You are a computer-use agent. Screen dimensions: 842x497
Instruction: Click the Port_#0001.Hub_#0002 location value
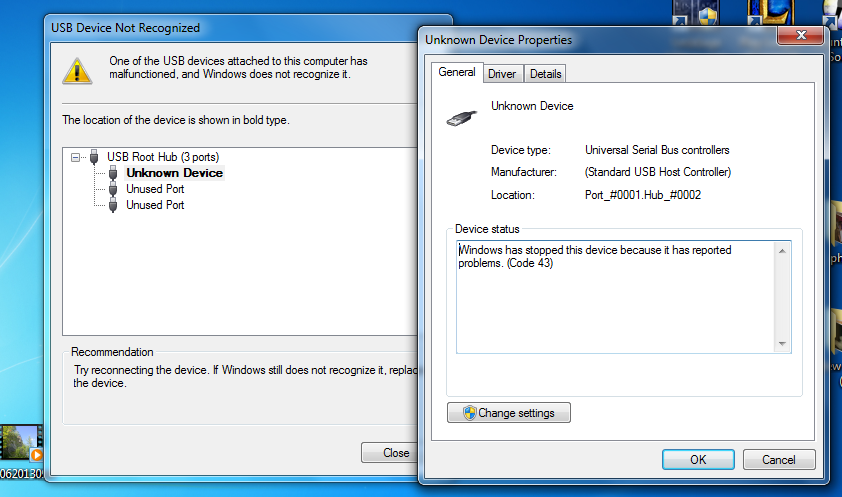click(x=643, y=195)
